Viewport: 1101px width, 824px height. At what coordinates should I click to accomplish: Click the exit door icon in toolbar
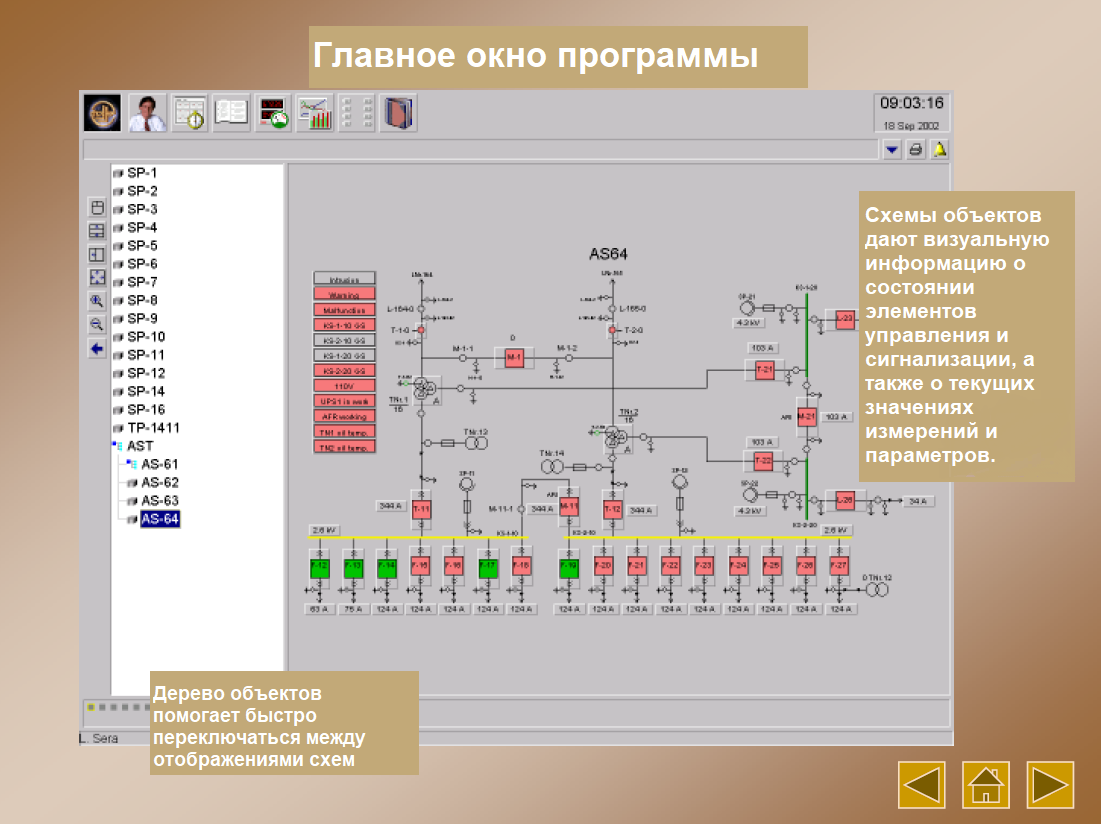[398, 112]
